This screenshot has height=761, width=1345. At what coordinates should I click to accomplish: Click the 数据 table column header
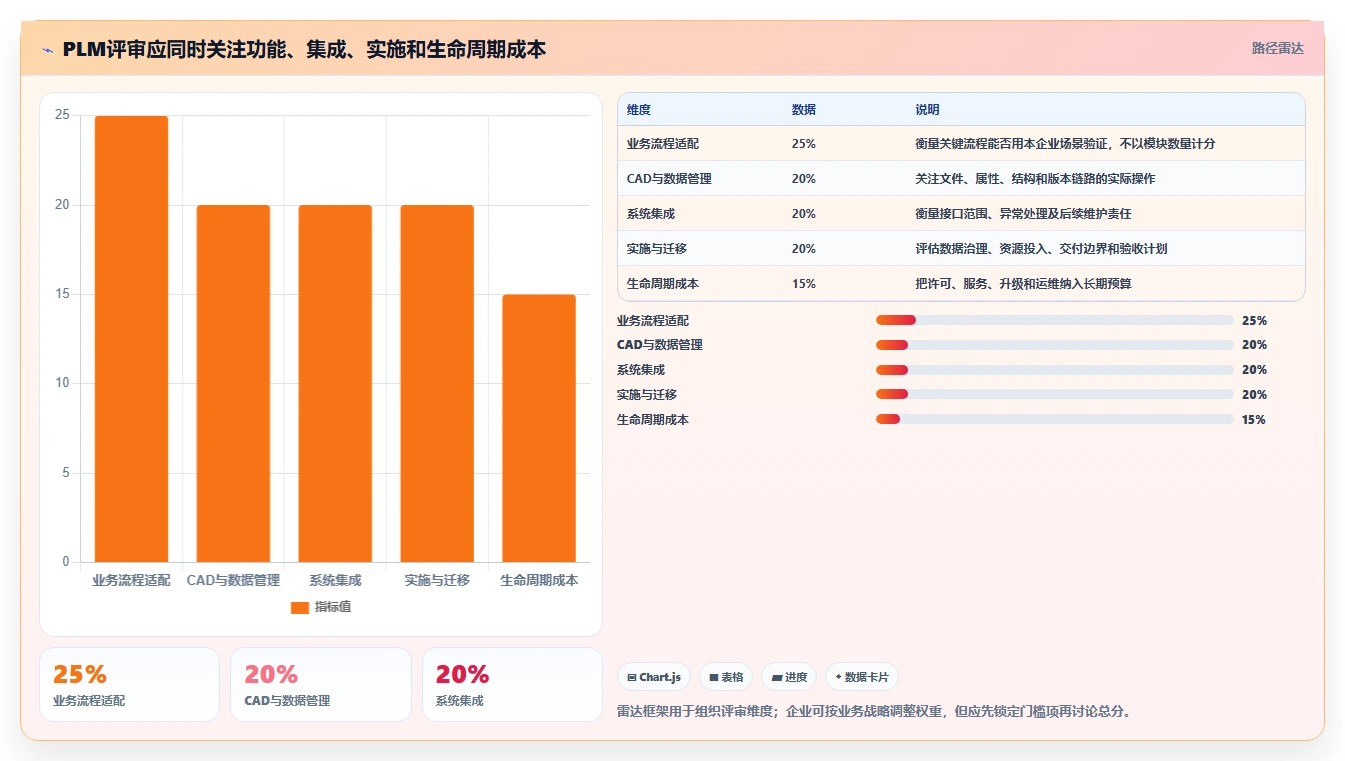(x=804, y=110)
